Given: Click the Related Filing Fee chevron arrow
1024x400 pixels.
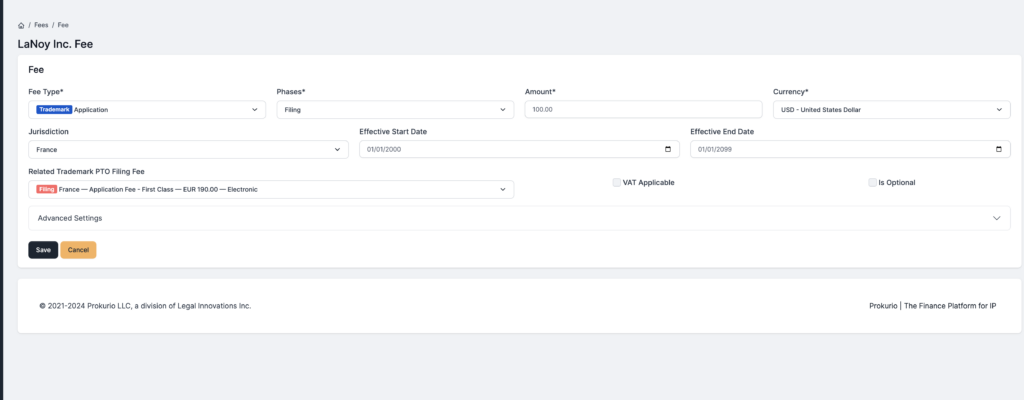Looking at the screenshot, I should click(503, 190).
